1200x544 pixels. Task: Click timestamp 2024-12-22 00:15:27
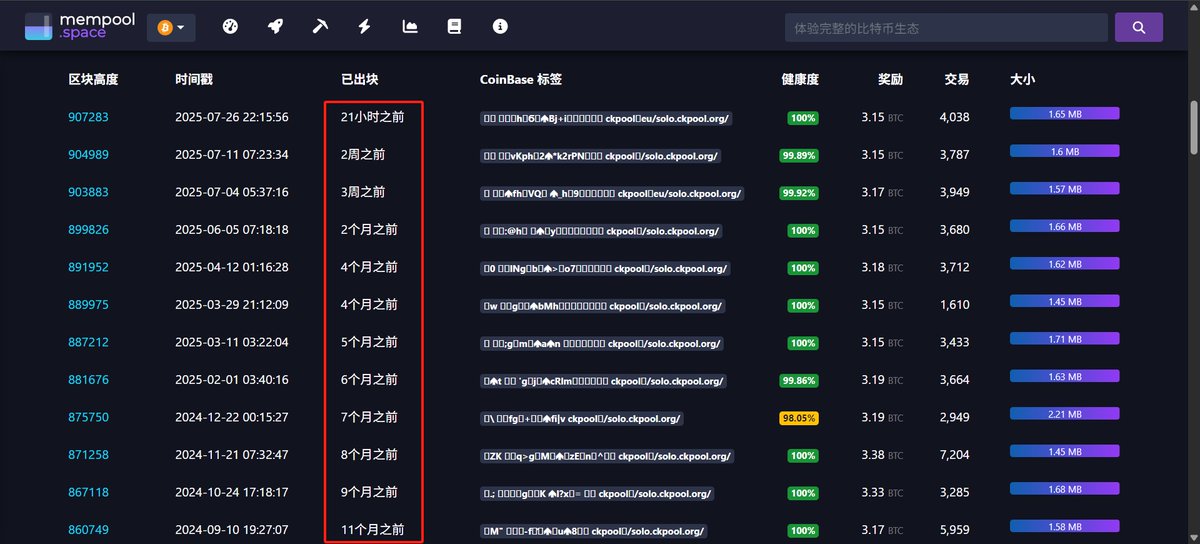[x=231, y=417]
